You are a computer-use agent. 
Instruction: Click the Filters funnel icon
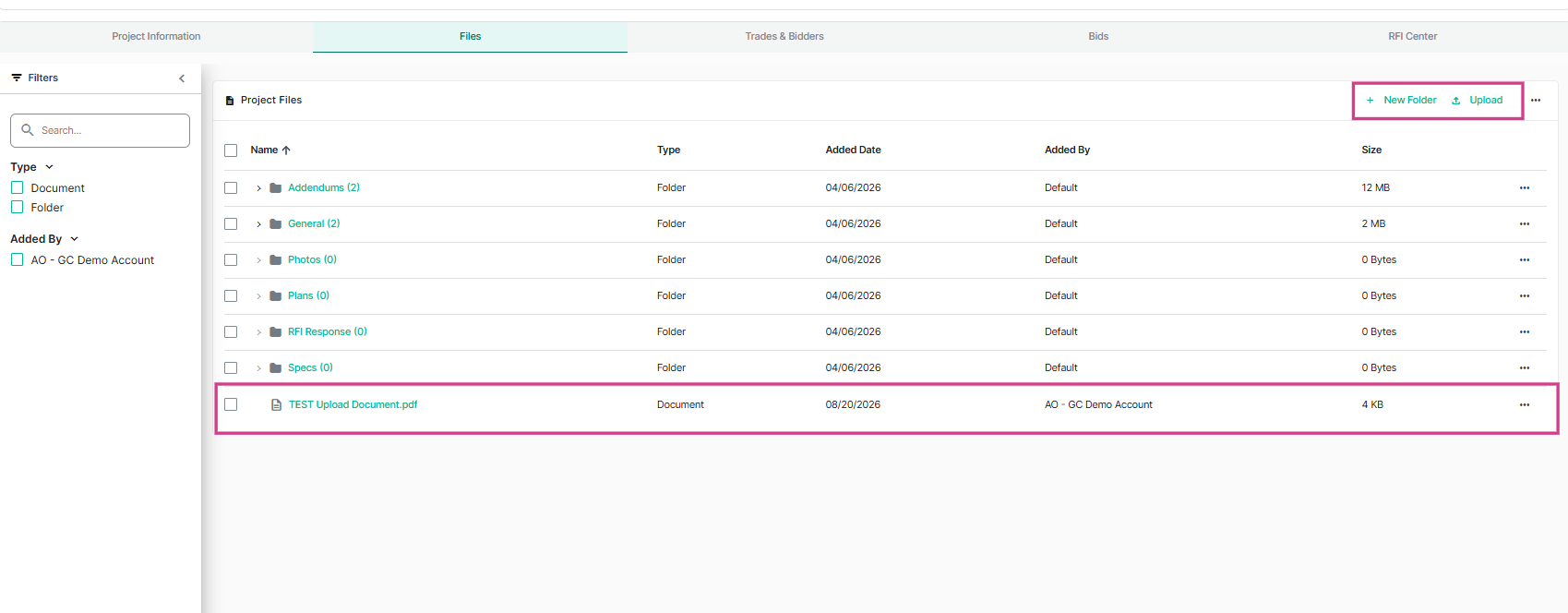(x=17, y=78)
